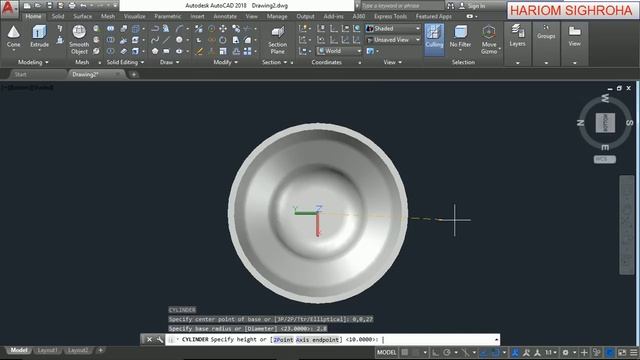Switch to Layout1 tab
Image resolution: width=640 pixels, height=360 pixels.
tap(47, 350)
